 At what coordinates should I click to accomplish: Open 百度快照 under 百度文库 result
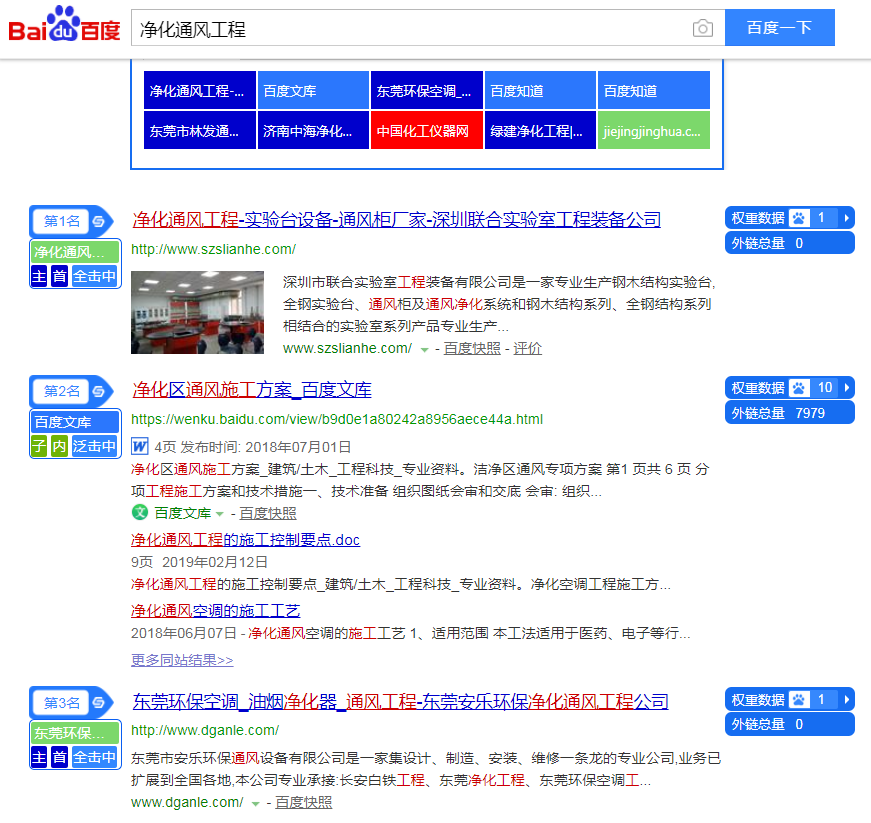coord(268,513)
